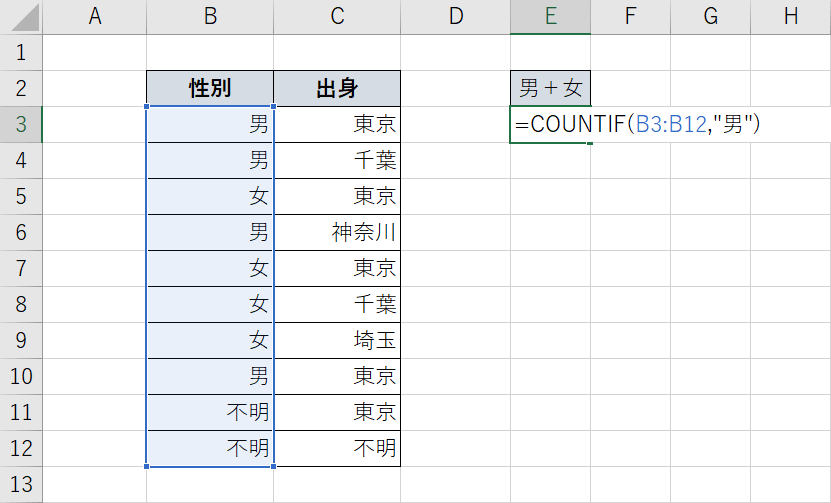The width and height of the screenshot is (831, 503).
Task: Click cell B4 containing 男
Action: click(210, 161)
